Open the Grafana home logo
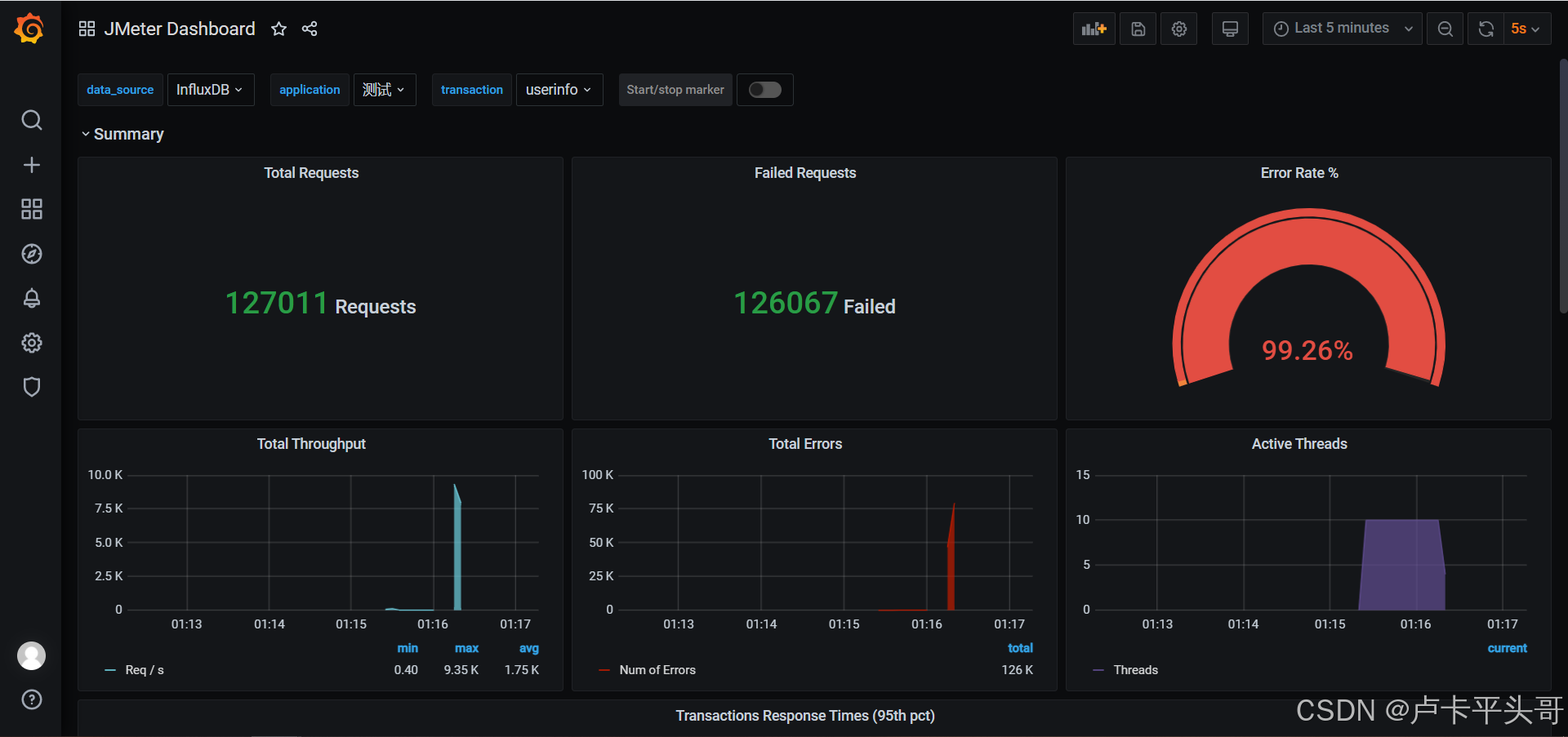The width and height of the screenshot is (1568, 737). click(29, 29)
